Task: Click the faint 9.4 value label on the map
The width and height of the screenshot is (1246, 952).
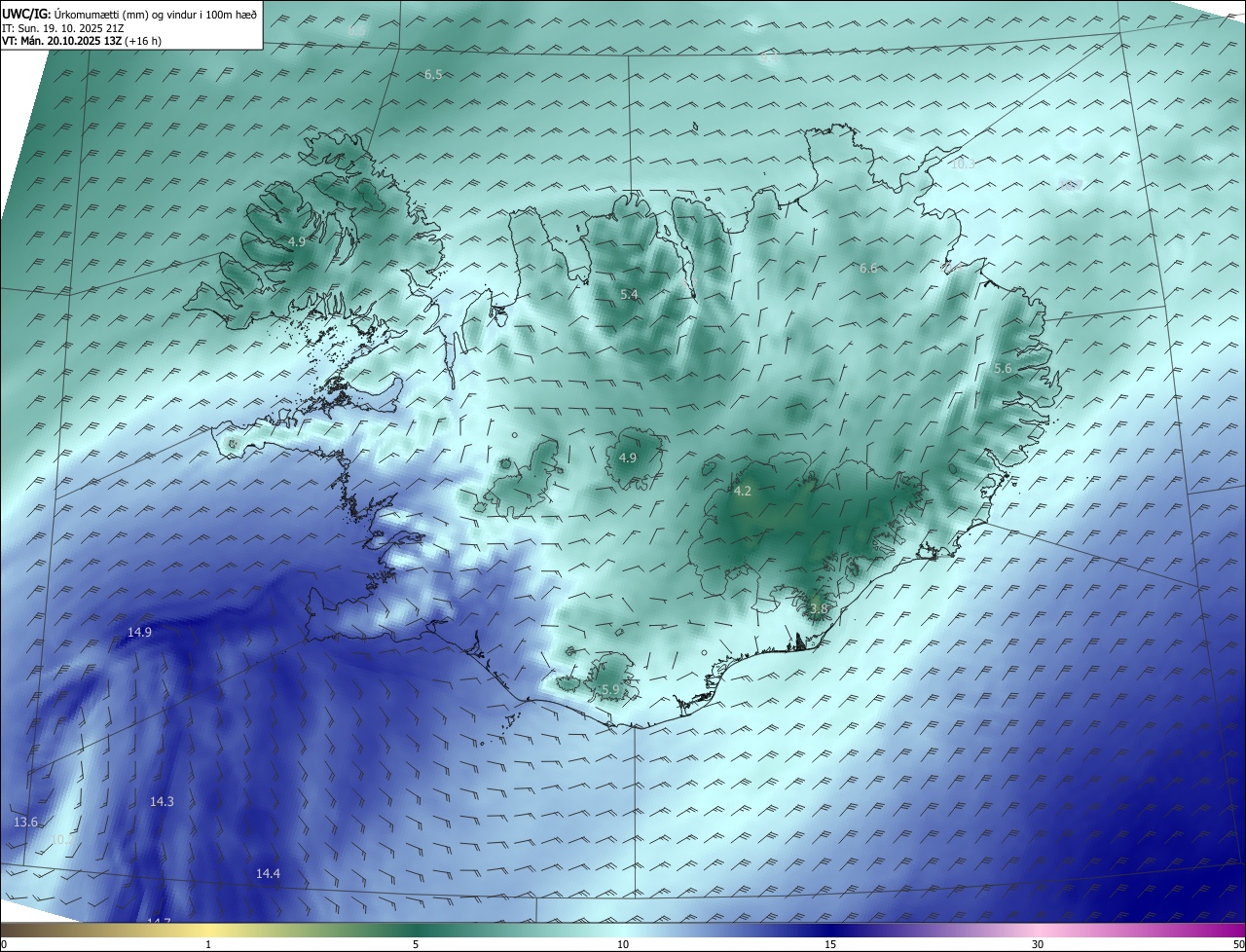Action: pos(769,58)
